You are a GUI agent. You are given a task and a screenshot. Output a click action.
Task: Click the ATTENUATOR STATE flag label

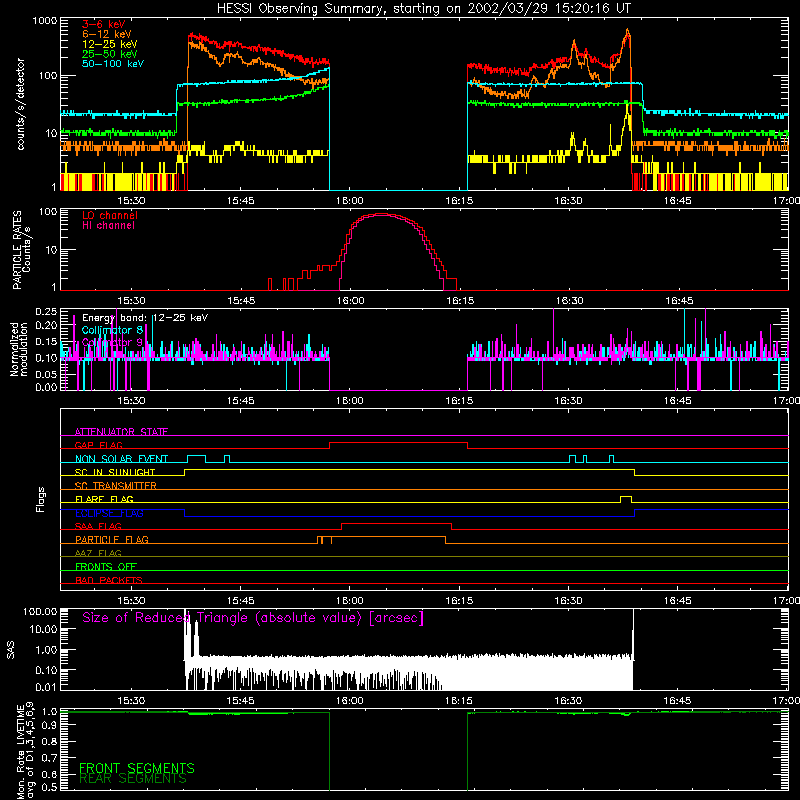click(121, 432)
